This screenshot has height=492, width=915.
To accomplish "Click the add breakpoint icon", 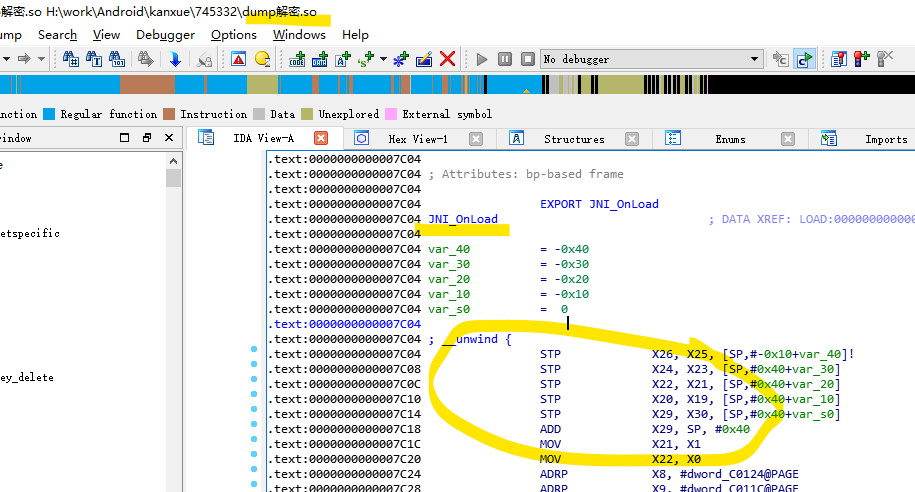I will (x=861, y=59).
